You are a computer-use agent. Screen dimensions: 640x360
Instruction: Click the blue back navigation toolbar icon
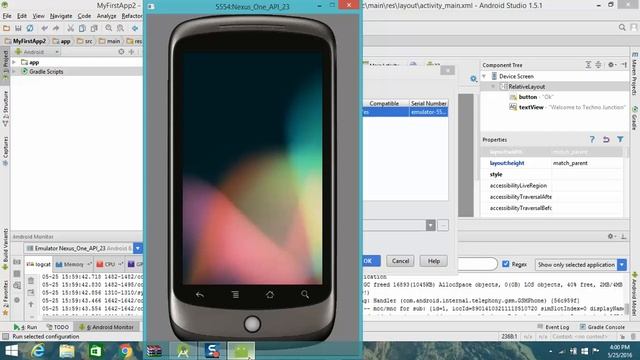point(135,28)
